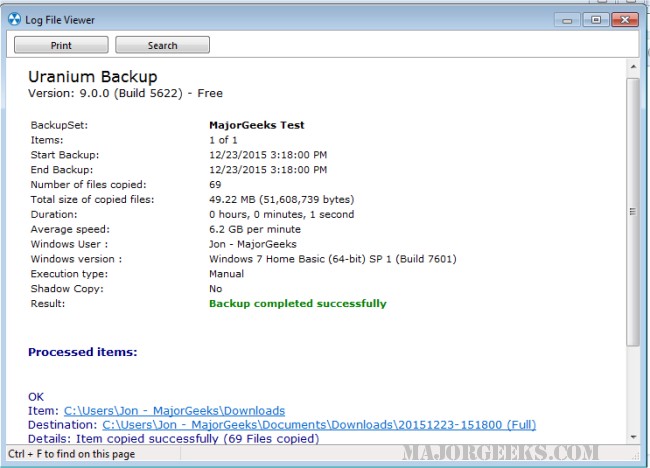
Task: Click the number of files copied '69'
Action: tap(215, 184)
